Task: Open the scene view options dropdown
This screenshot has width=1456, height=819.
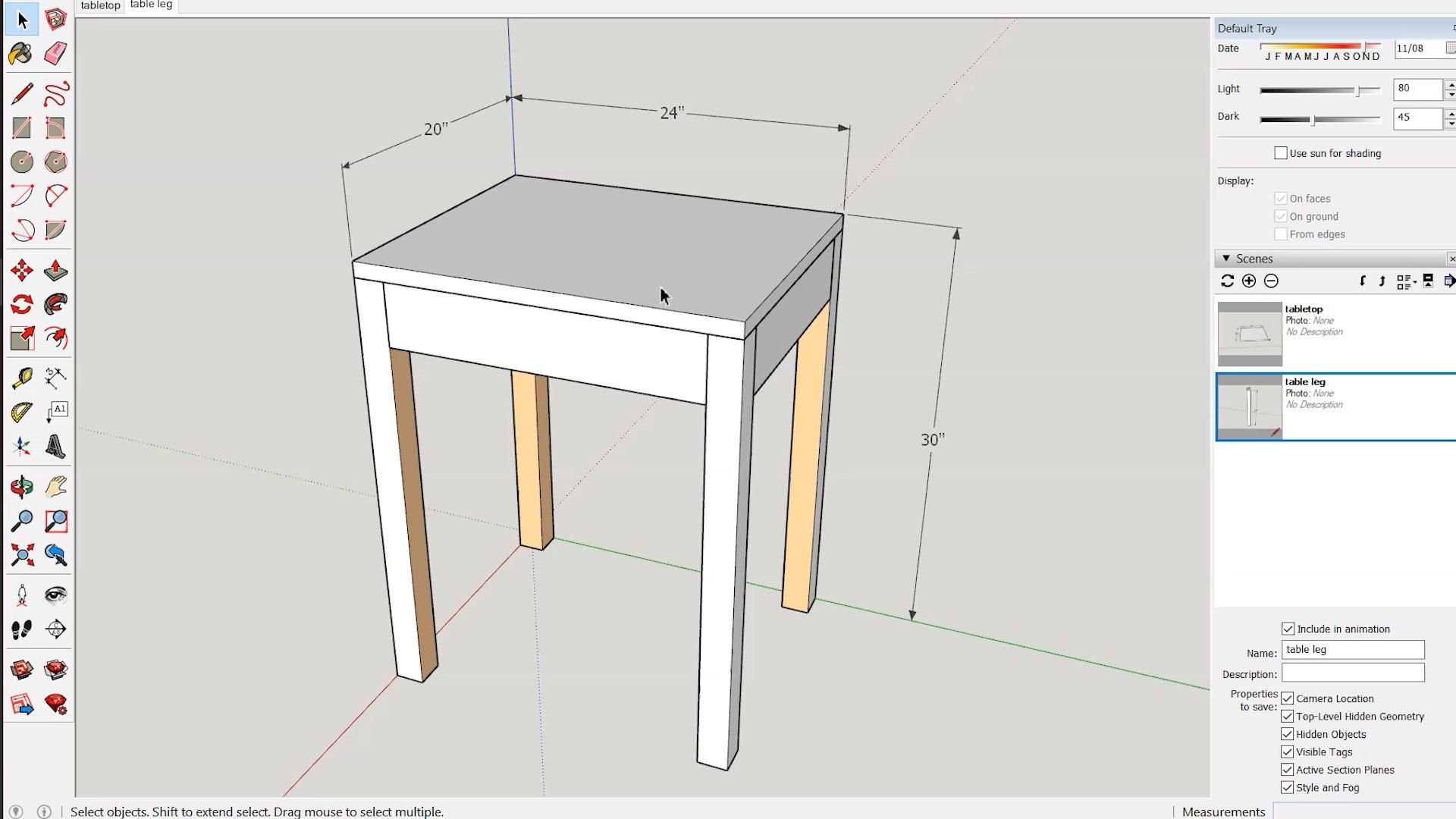Action: [x=1407, y=282]
